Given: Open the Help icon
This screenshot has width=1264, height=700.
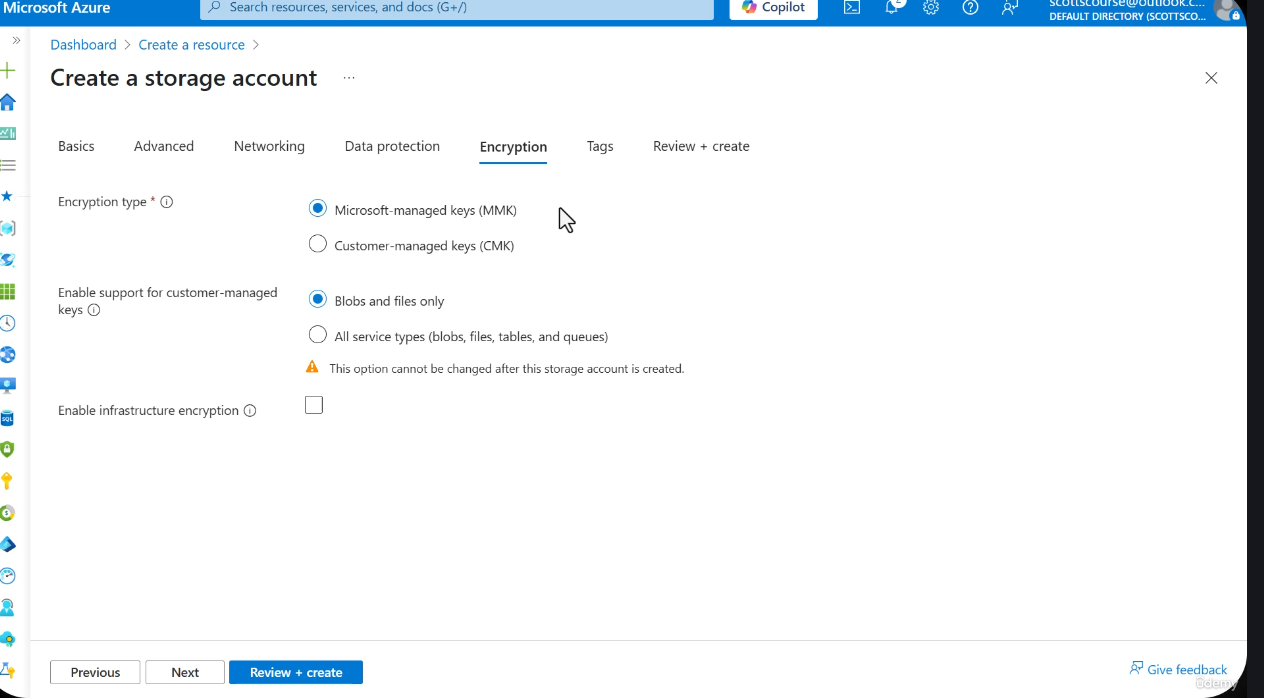Looking at the screenshot, I should coord(970,8).
